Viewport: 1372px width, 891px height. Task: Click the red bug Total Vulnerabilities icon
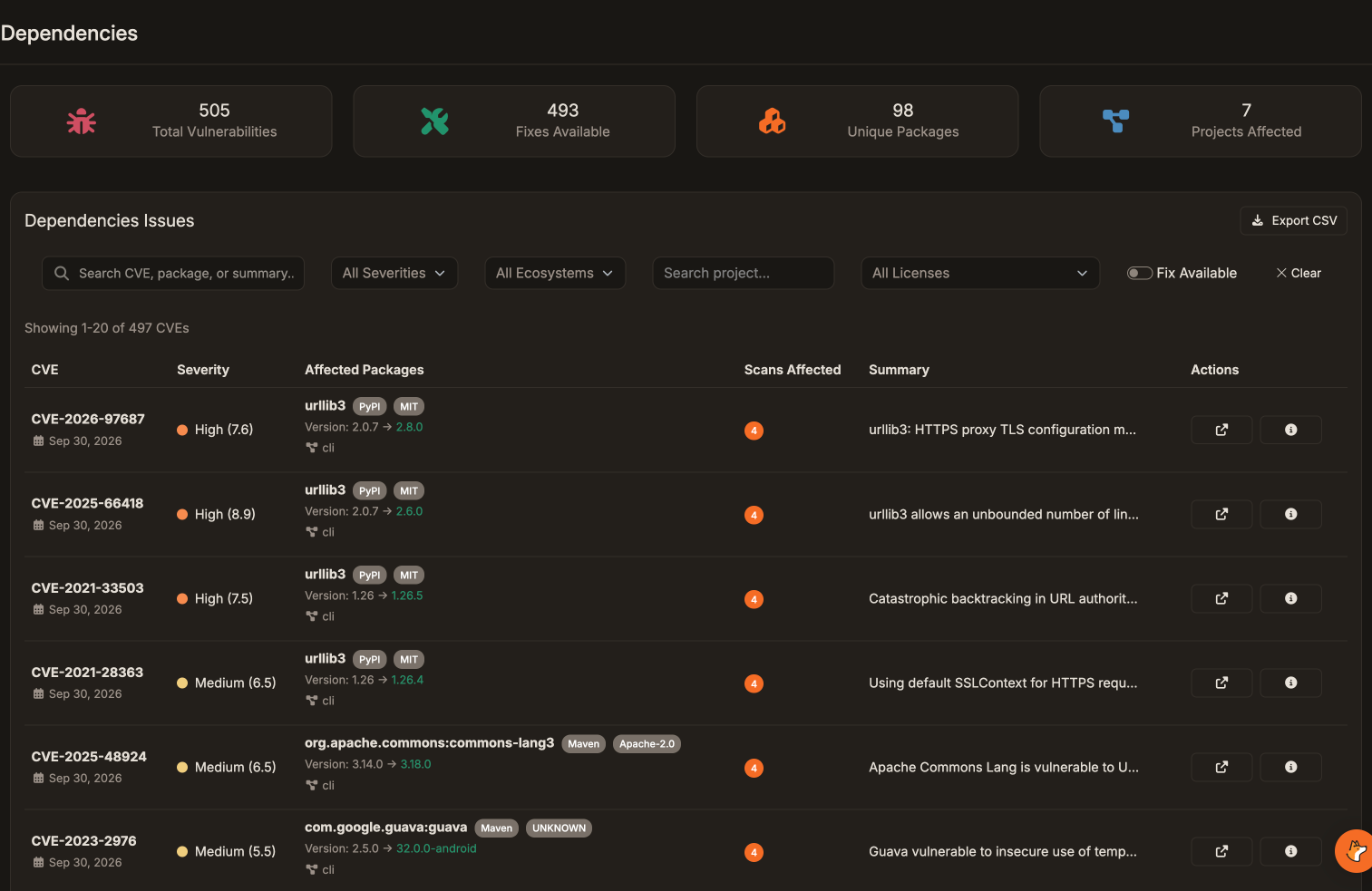pos(81,121)
